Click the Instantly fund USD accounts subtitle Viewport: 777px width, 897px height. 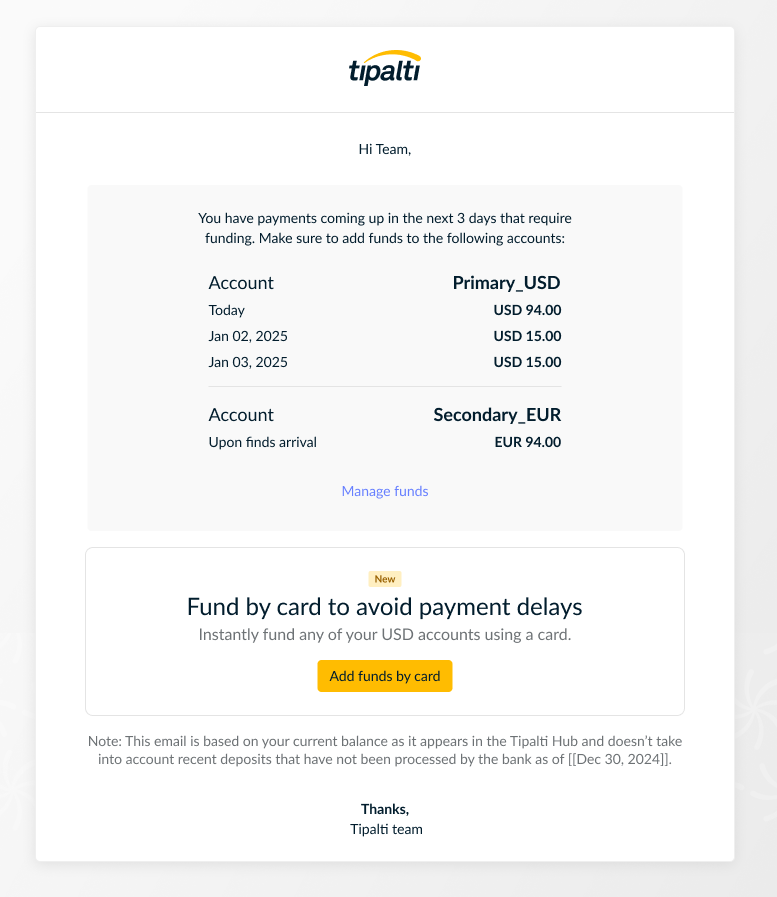384,635
